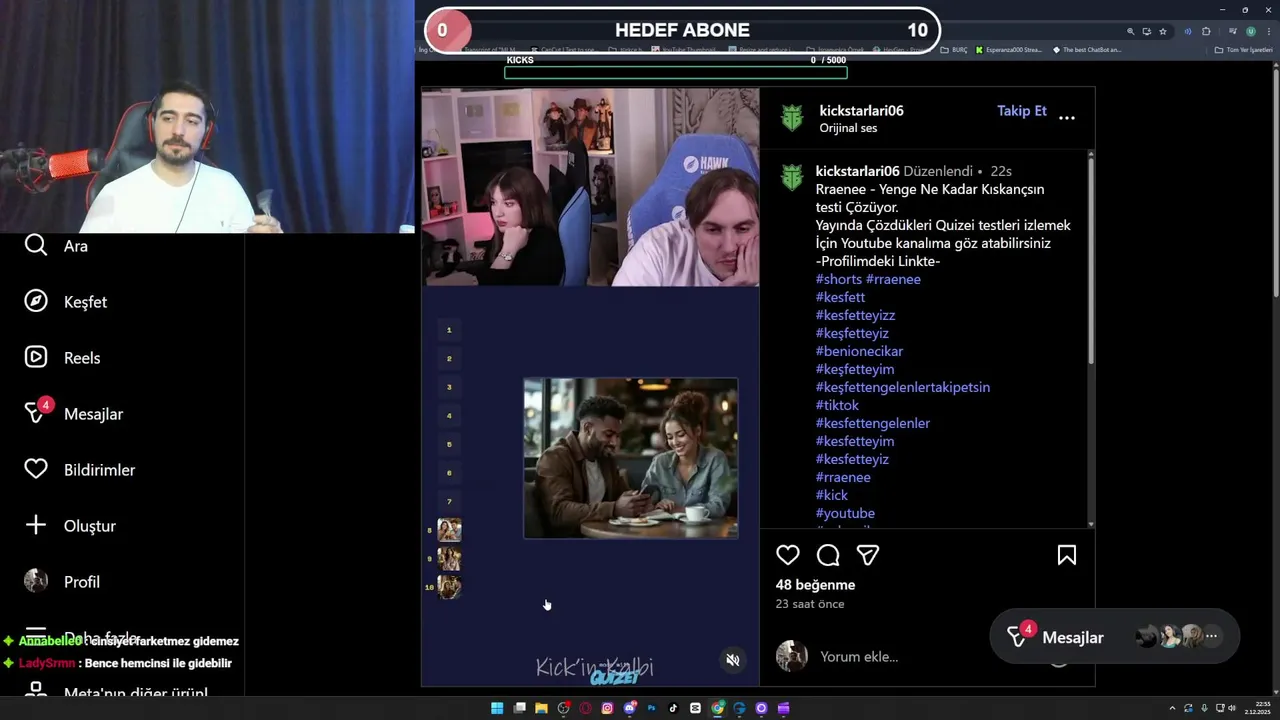Save post with bookmark icon
The height and width of the screenshot is (720, 1280).
pyautogui.click(x=1067, y=555)
